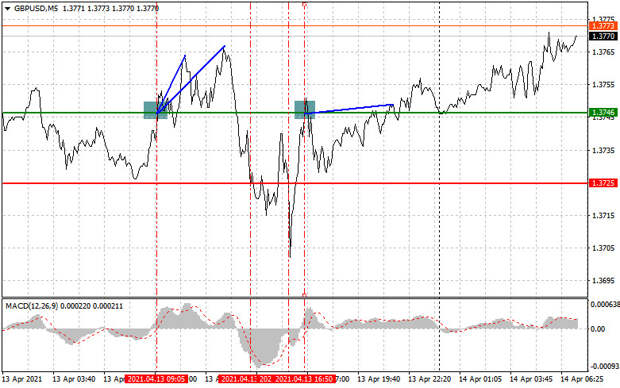
Task: Click the GBPUSD,M5 chart title dropdown arrow
Action: click(8, 8)
